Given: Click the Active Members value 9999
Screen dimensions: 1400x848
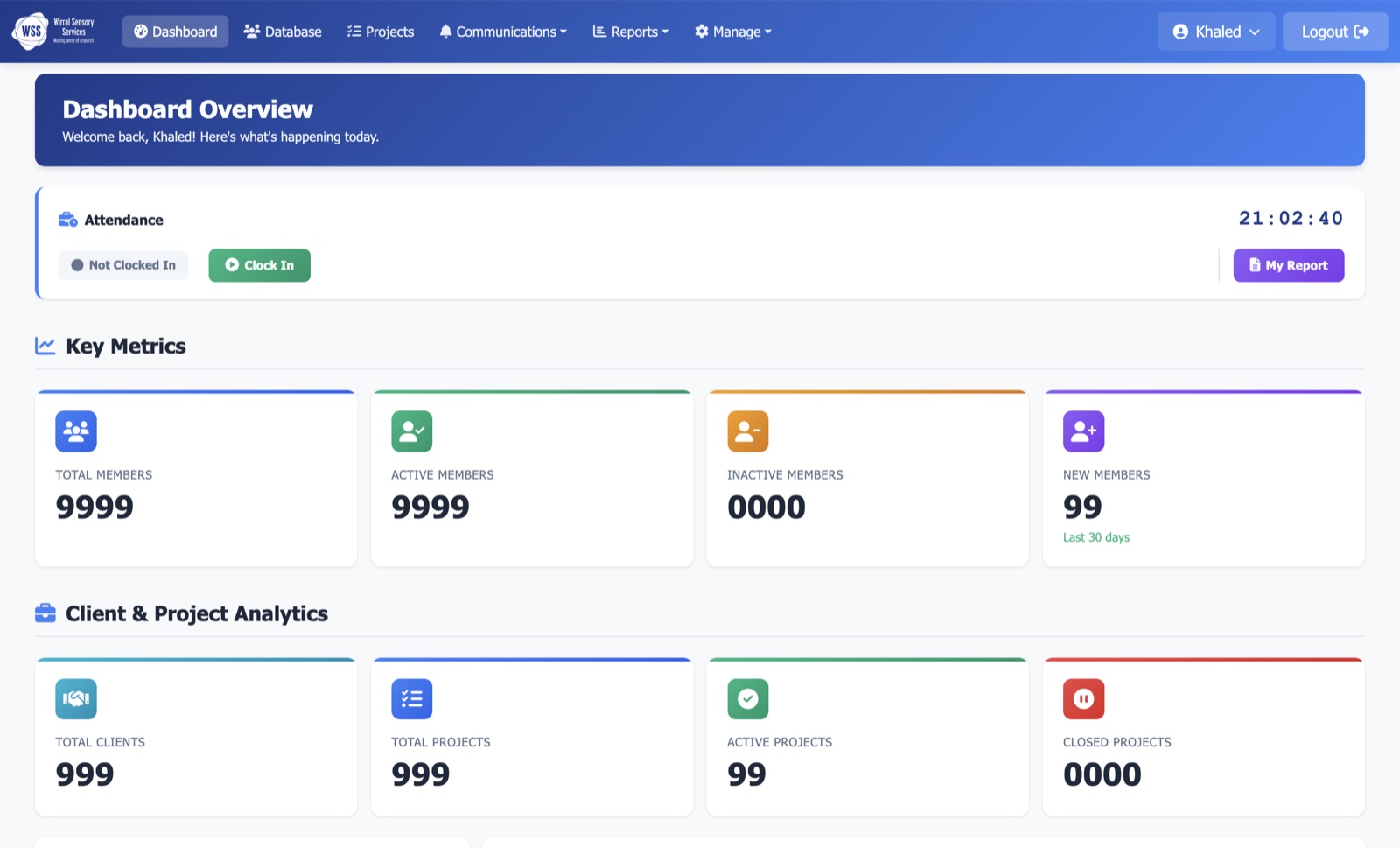Looking at the screenshot, I should tap(430, 508).
